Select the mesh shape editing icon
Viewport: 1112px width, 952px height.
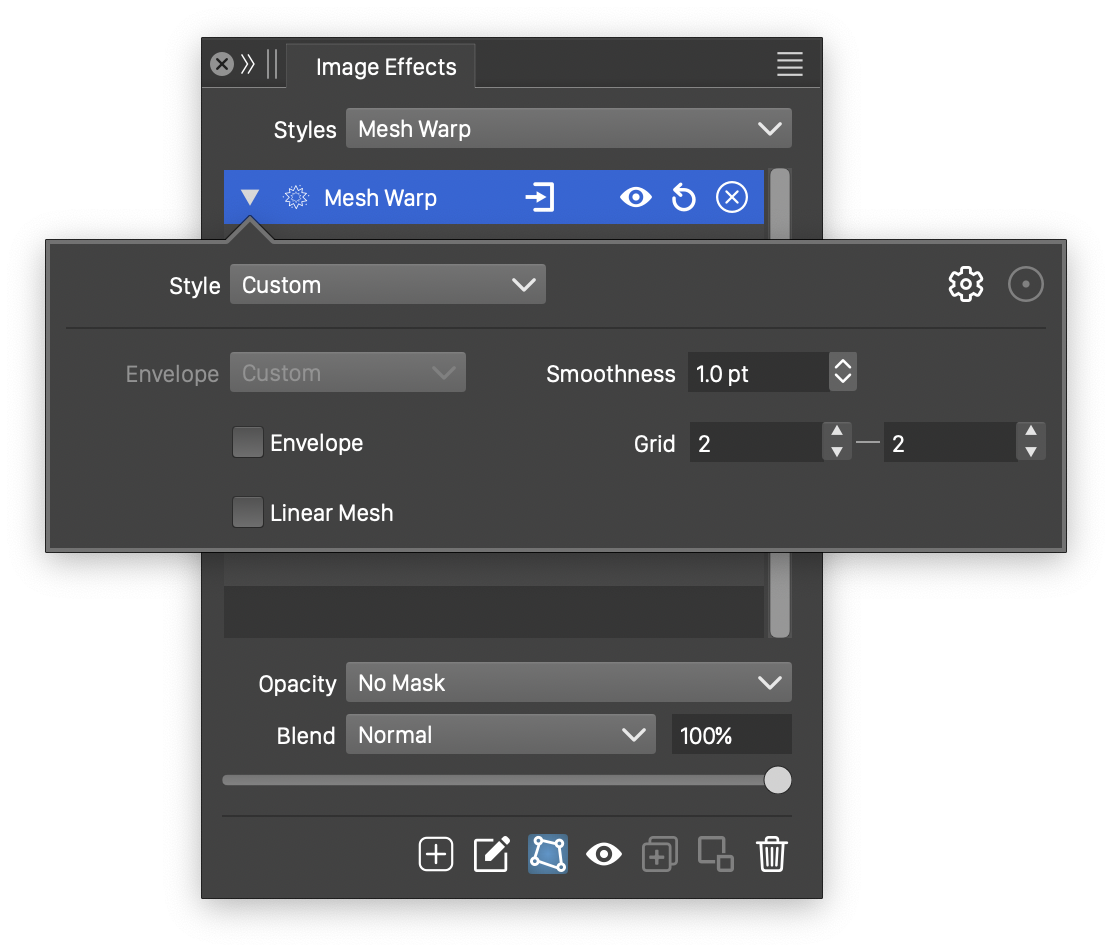tap(548, 855)
